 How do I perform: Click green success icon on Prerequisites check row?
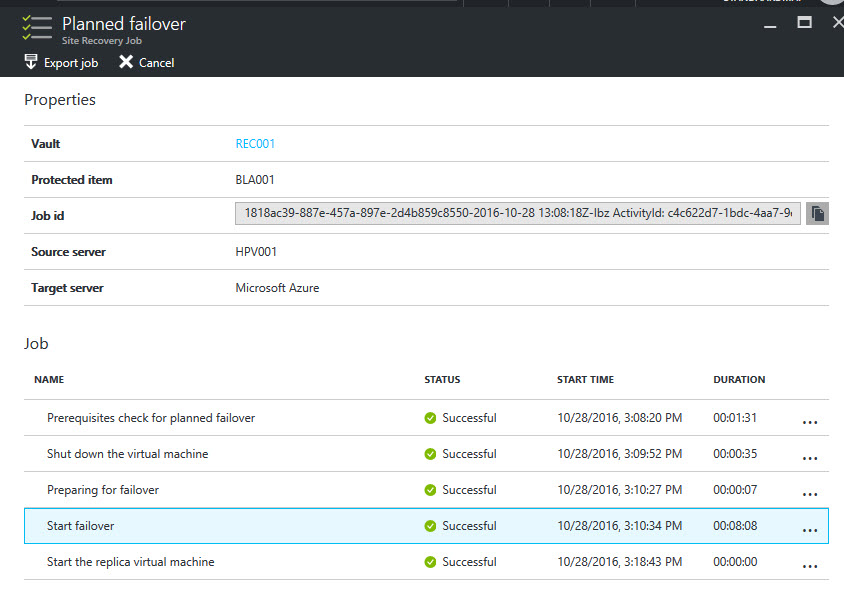coord(430,418)
